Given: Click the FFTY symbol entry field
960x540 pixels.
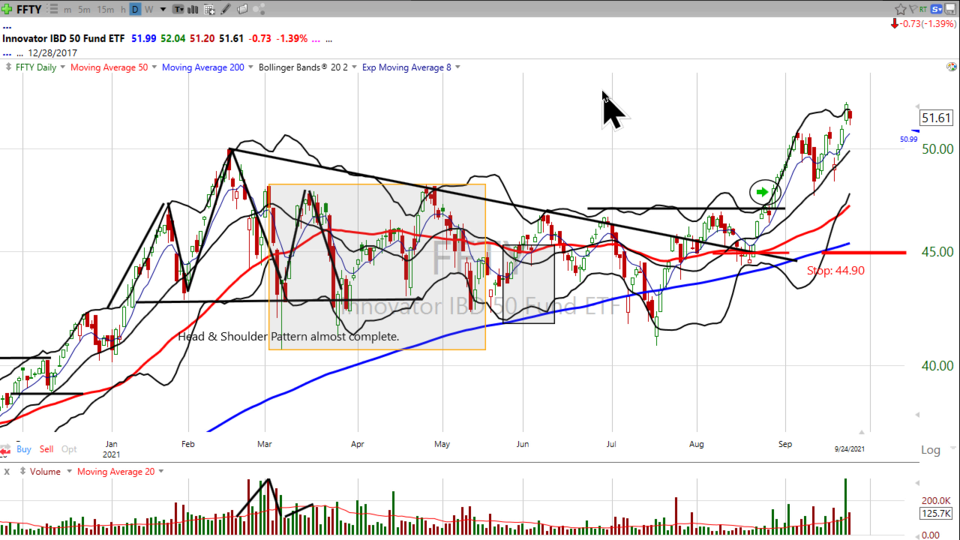Looking at the screenshot, I should [x=34, y=9].
